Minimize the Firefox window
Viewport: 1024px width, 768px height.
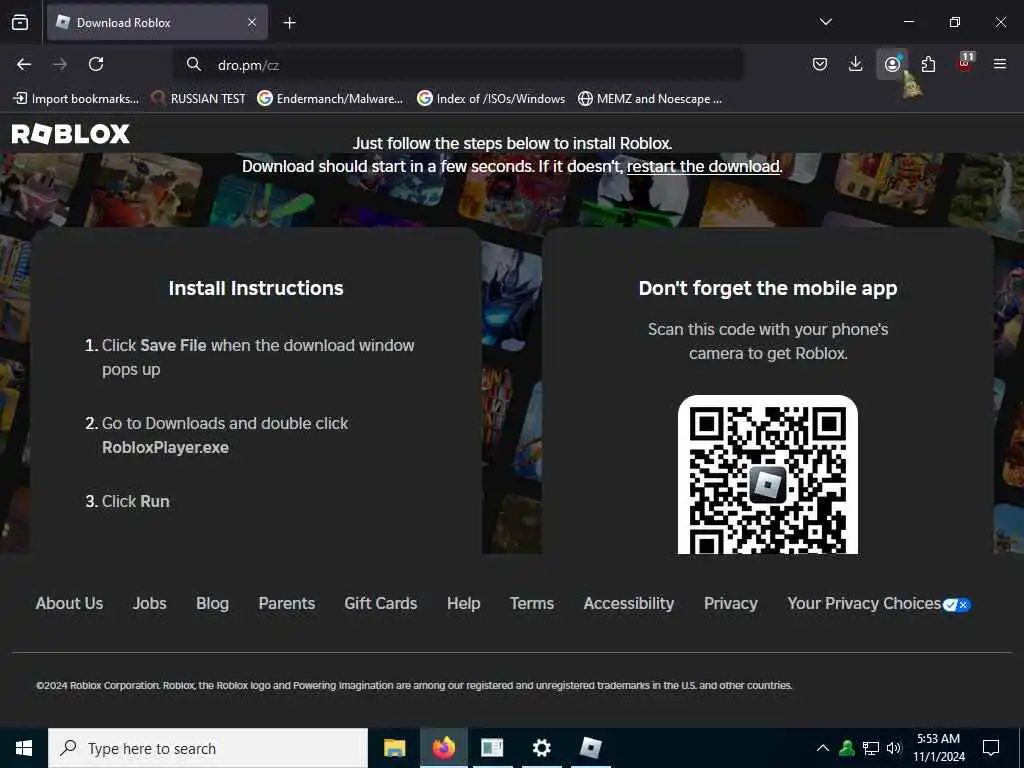pyautogui.click(x=908, y=22)
